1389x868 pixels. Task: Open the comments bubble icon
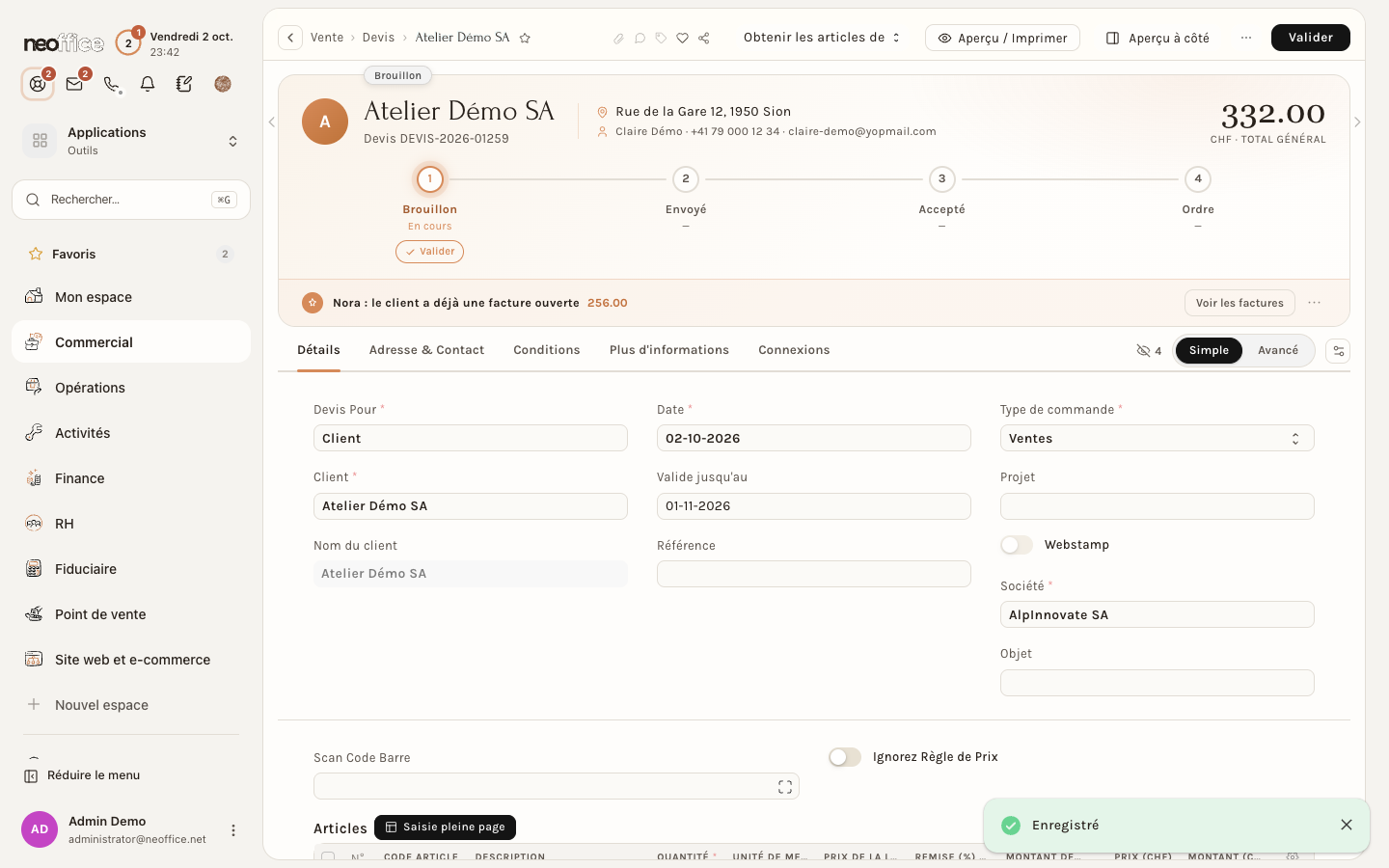(640, 38)
